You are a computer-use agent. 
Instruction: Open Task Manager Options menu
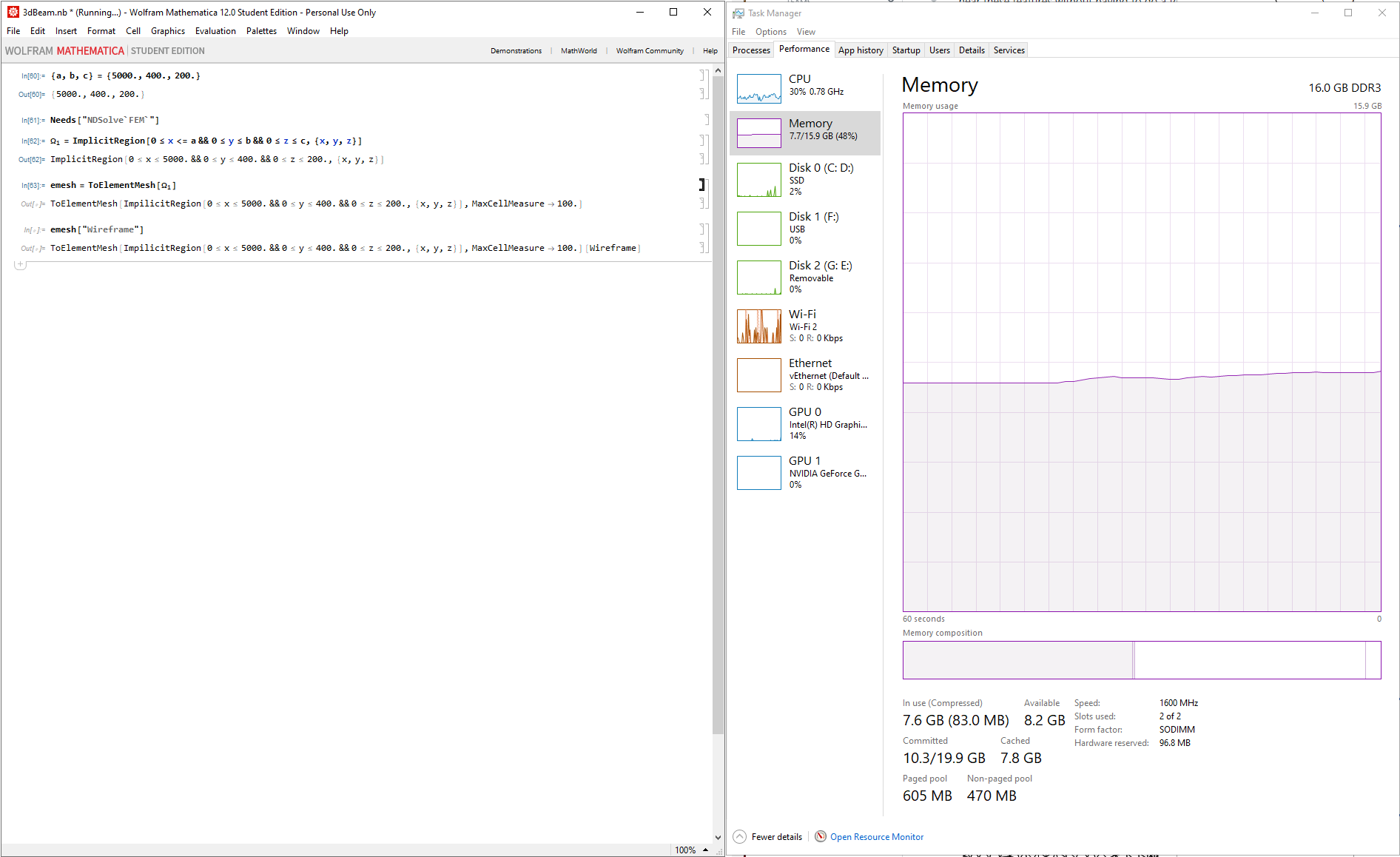(770, 32)
